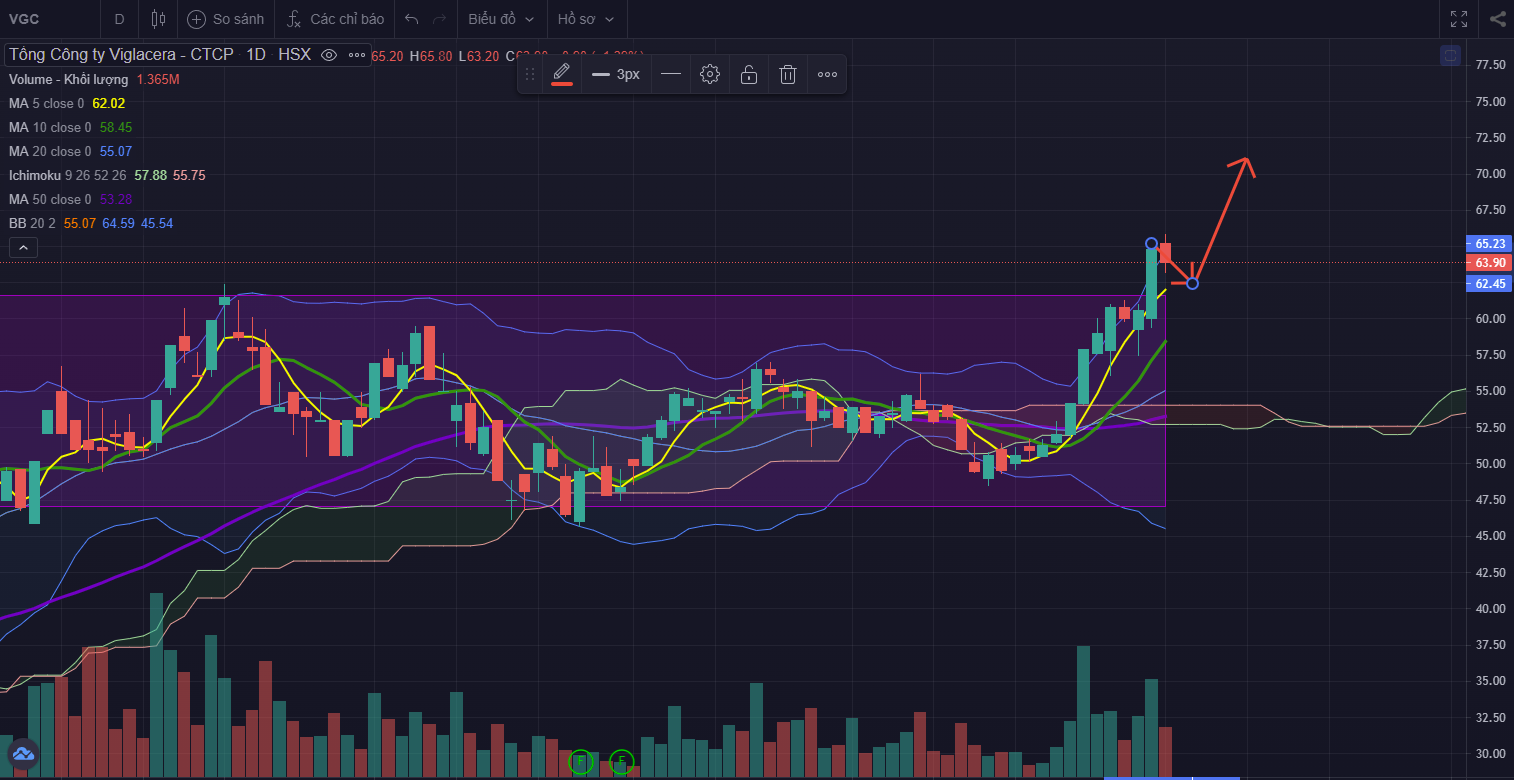Click the 65.23 blue price label

[x=1489, y=243]
